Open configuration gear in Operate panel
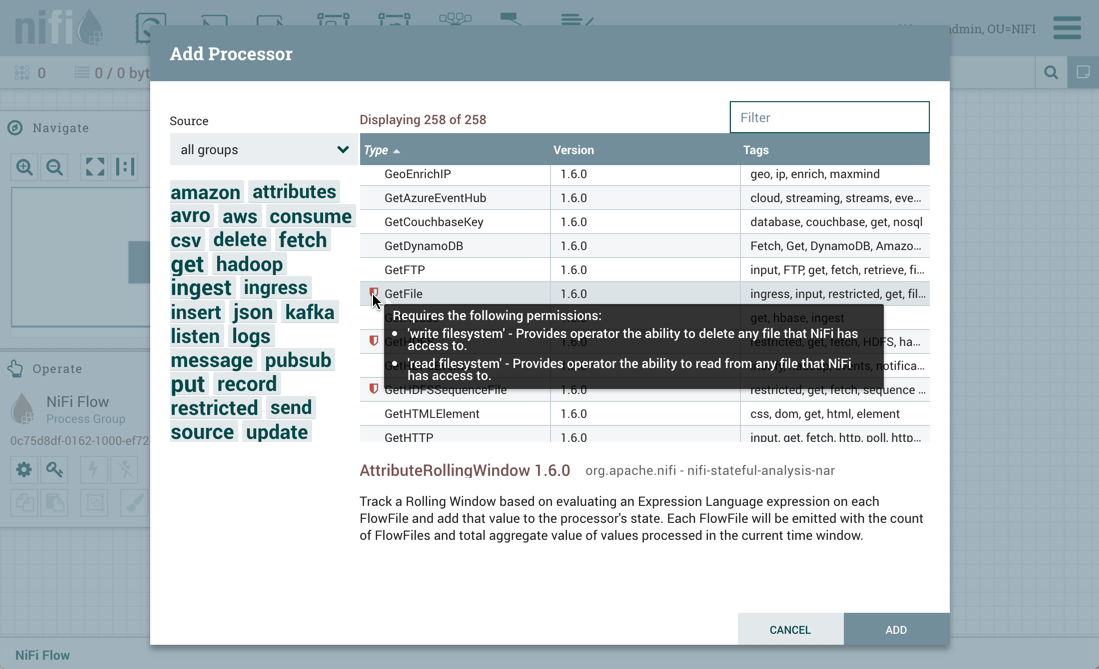Viewport: 1099px width, 669px height. 24,469
